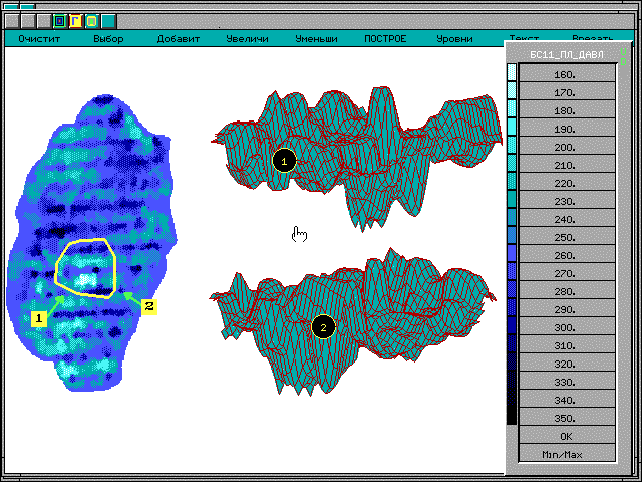Viewport: 642px width, 482px height.
Task: Click the yellow-outlined rectangle toolbar icon
Action: tap(91, 20)
